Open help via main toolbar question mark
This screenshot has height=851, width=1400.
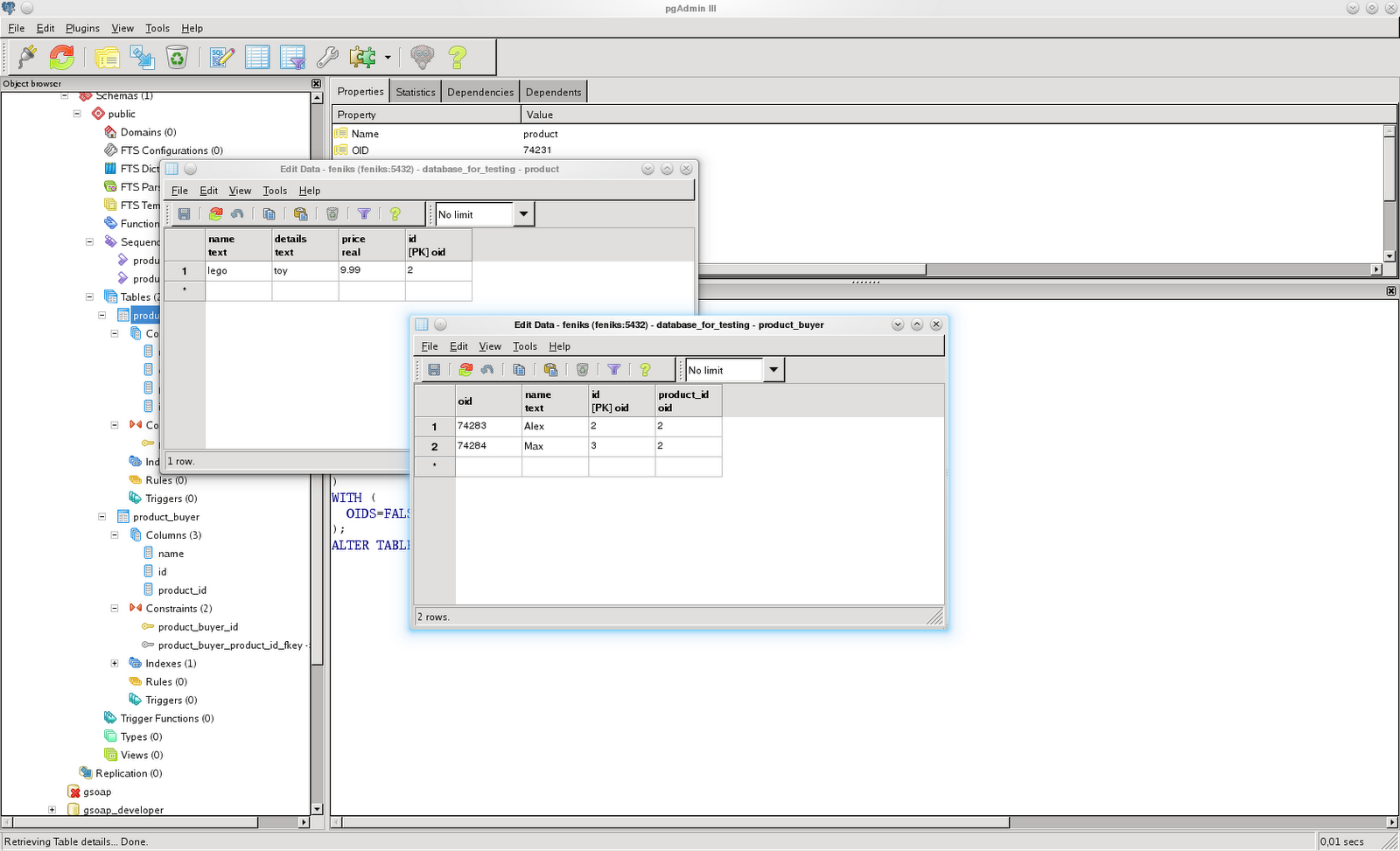click(x=458, y=58)
